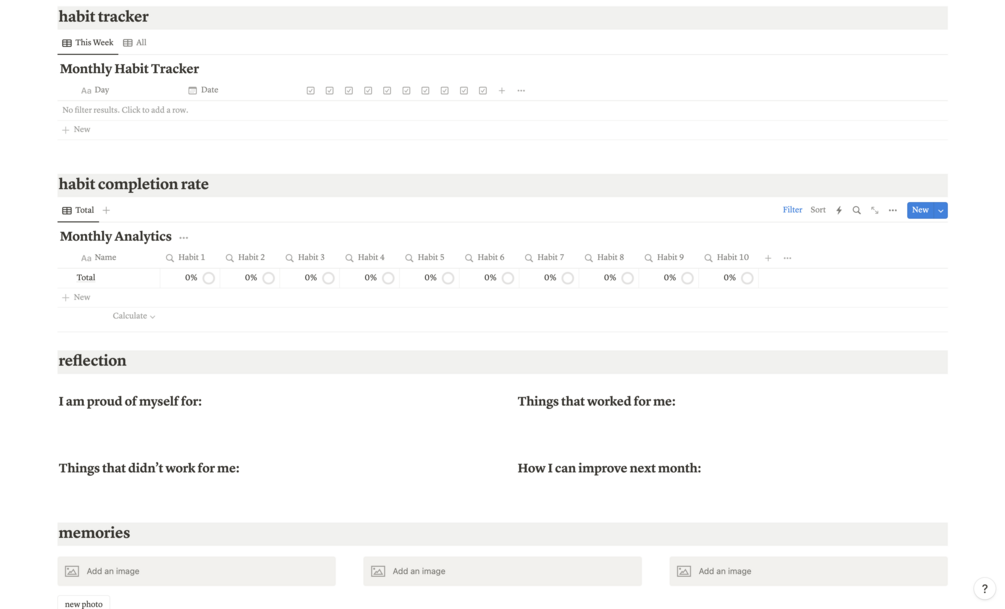This screenshot has width=1005, height=609.
Task: Add a property column in Monthly Habit Tracker
Action: pos(502,90)
